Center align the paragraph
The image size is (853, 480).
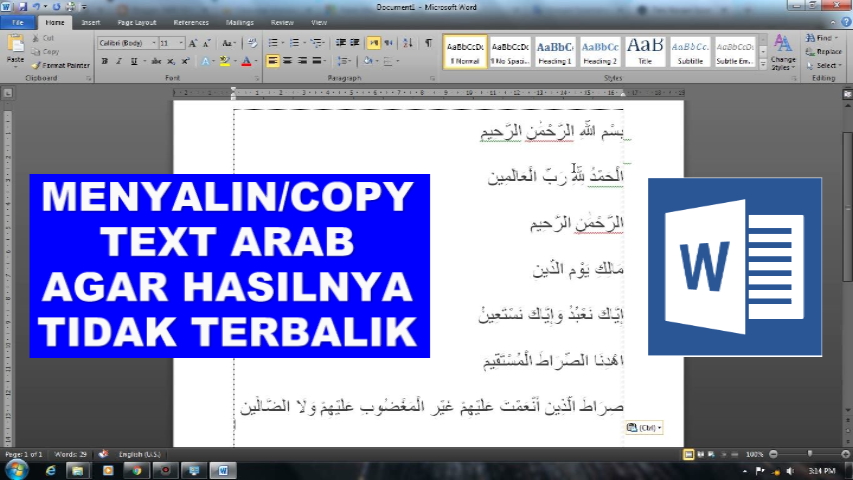click(x=287, y=61)
